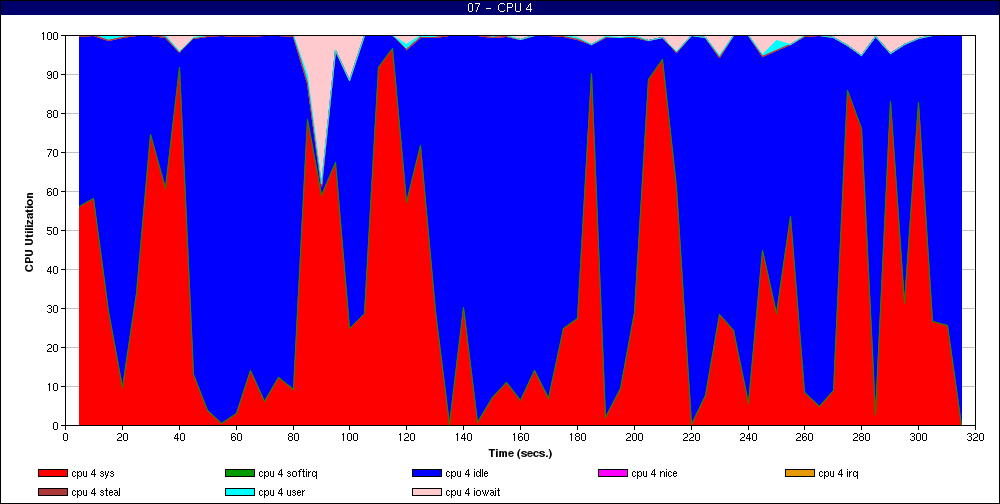Click the x-axis tick label '200'
Viewport: 1000px width, 504px height.
pyautogui.click(x=634, y=437)
